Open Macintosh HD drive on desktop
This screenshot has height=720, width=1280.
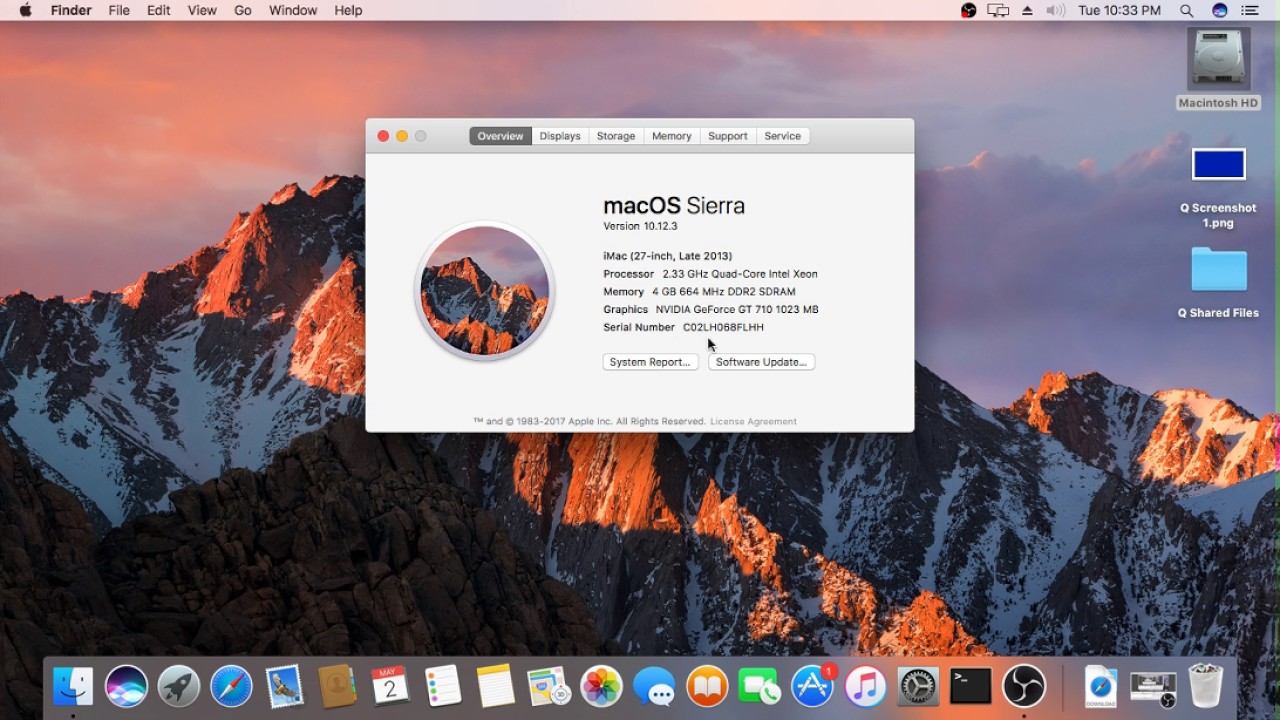click(x=1218, y=69)
